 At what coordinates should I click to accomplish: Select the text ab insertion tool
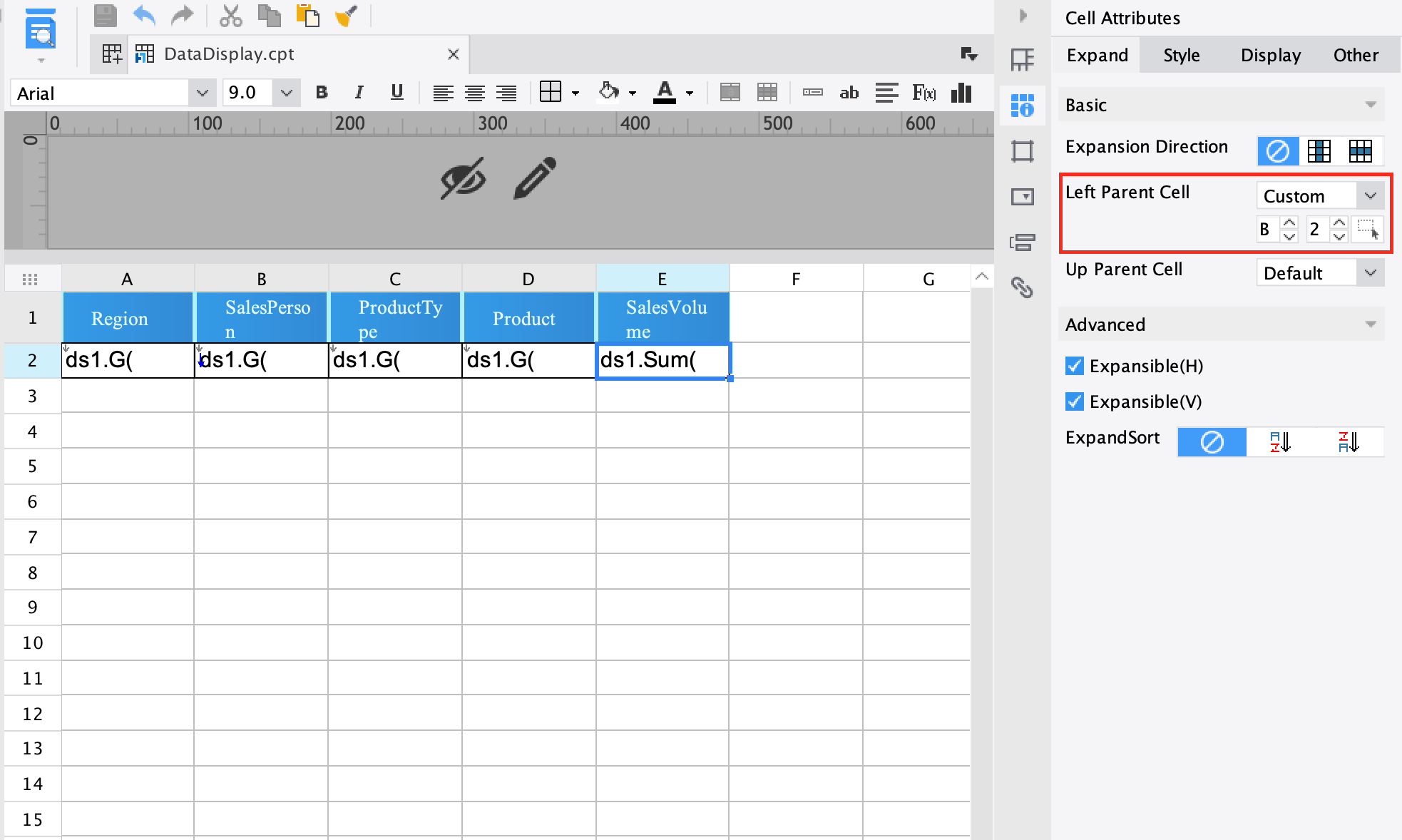849,92
